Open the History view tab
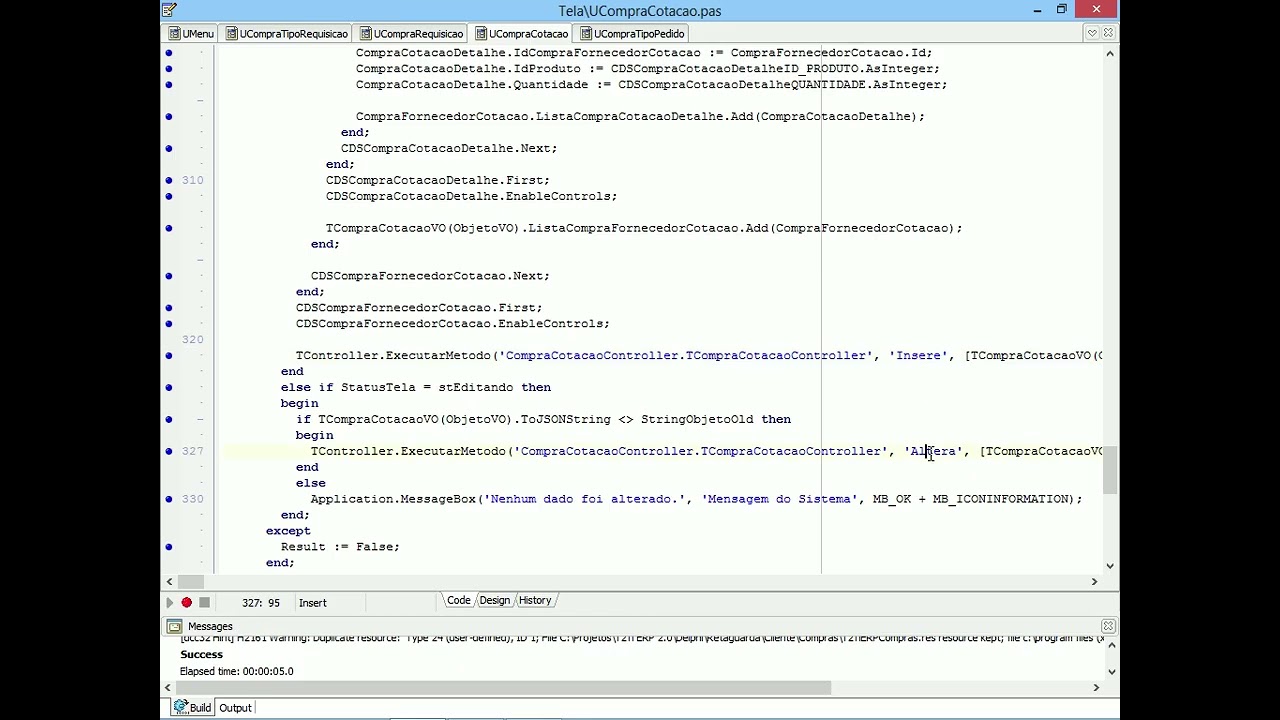This screenshot has width=1280, height=720. 535,601
